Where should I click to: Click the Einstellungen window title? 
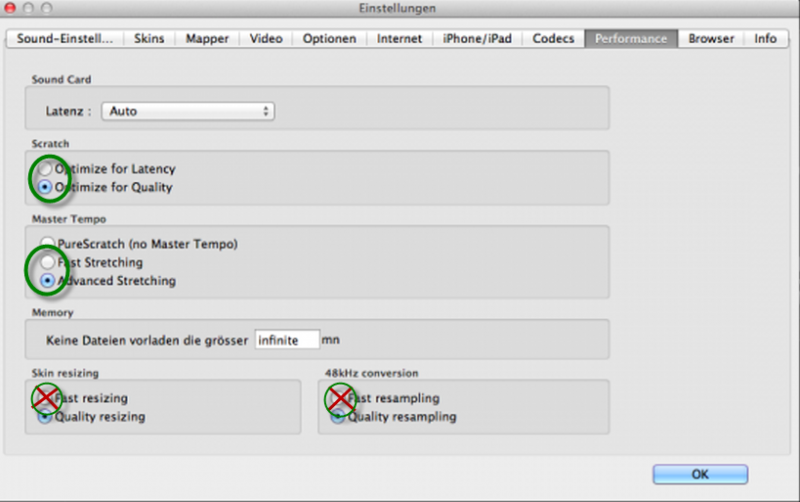pos(397,8)
